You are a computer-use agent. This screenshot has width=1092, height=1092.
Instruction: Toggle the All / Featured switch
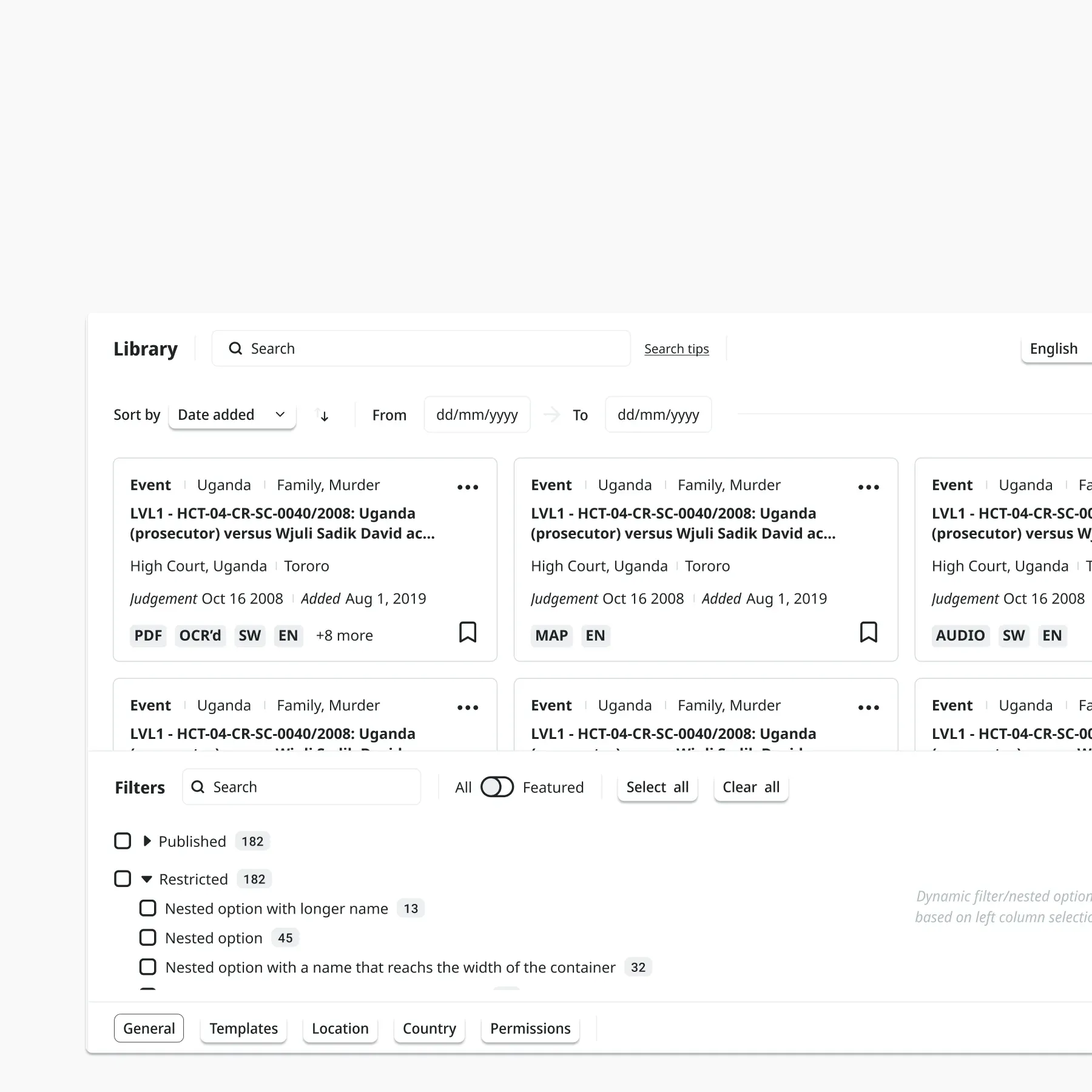pos(497,787)
